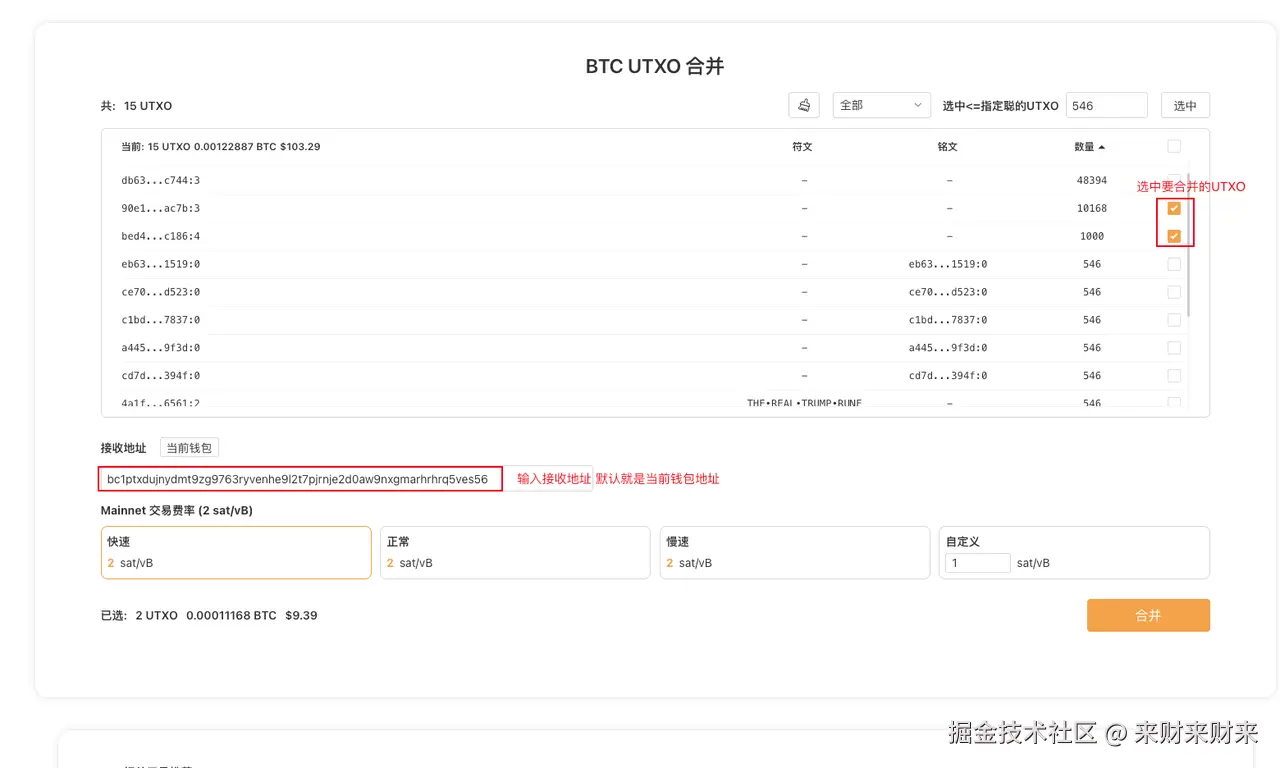Click the sort arrow on 数量 column

pyautogui.click(x=1101, y=146)
